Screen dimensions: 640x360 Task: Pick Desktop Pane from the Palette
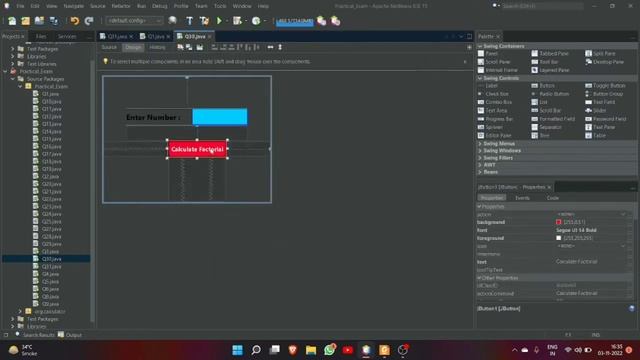pyautogui.click(x=604, y=62)
